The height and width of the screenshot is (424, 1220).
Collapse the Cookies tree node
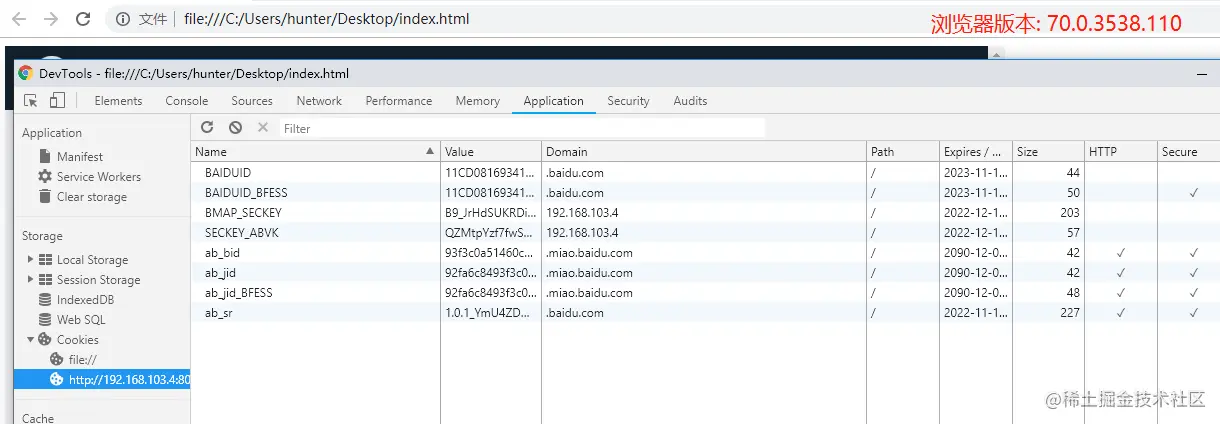(x=31, y=340)
